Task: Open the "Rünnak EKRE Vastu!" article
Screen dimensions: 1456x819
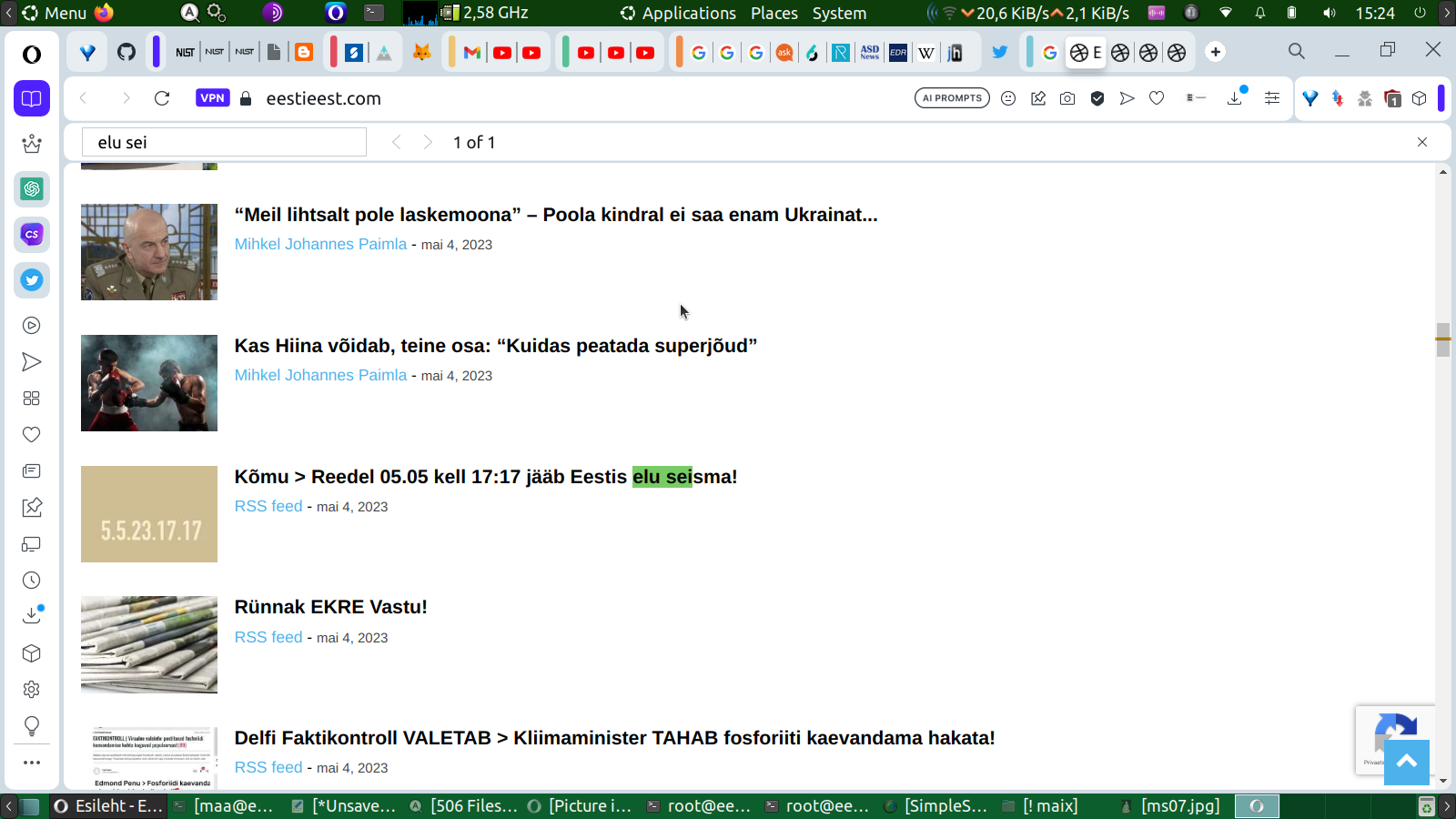Action: [331, 607]
